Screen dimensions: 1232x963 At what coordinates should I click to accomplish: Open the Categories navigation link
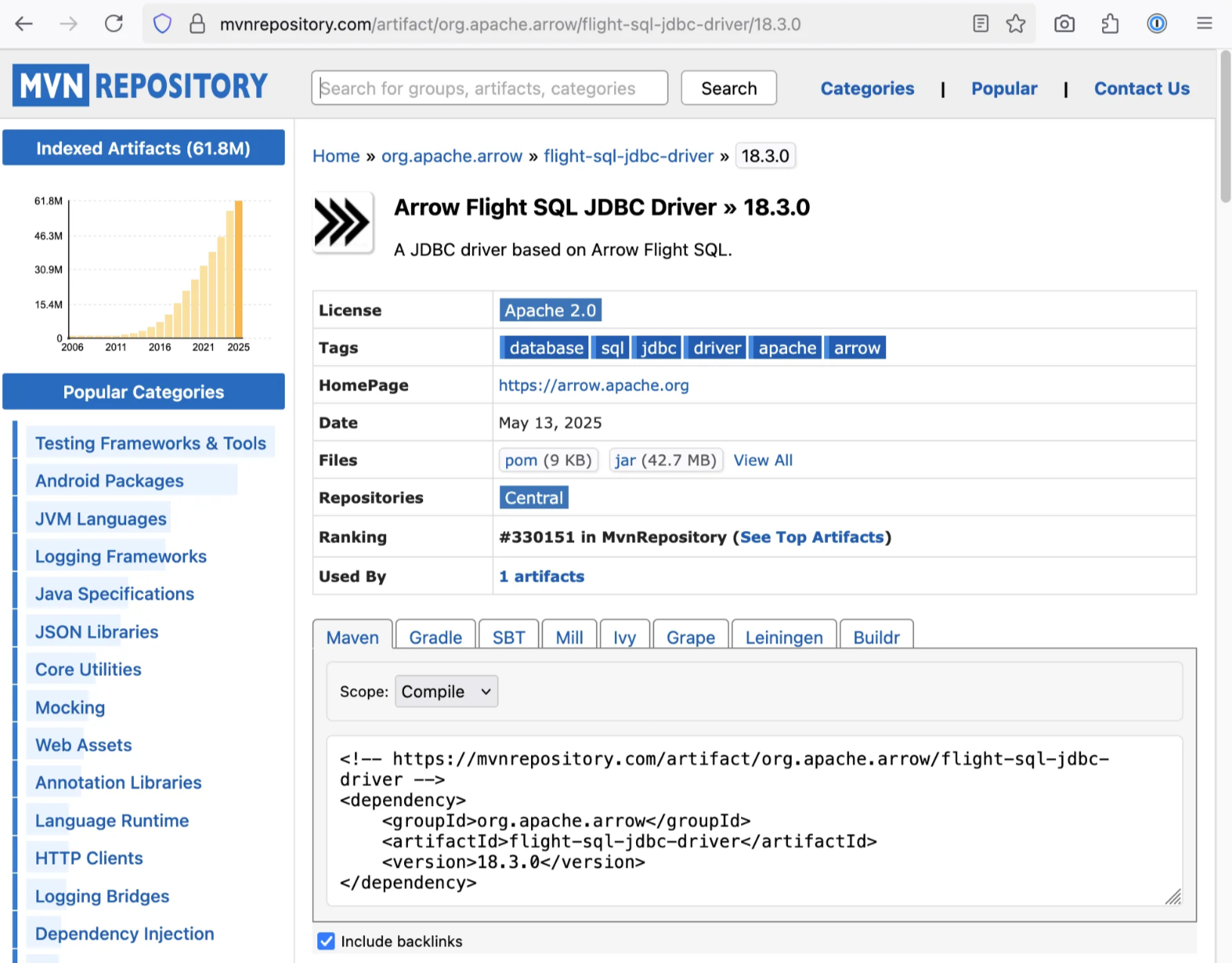[x=867, y=88]
